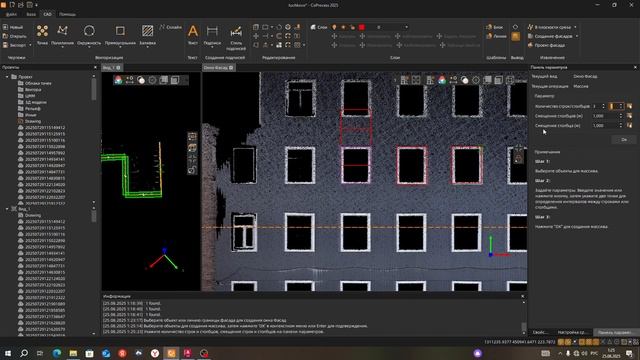The width and height of the screenshot is (640, 360).
Task: Click the Новый new drawing button
Action: tap(13, 27)
